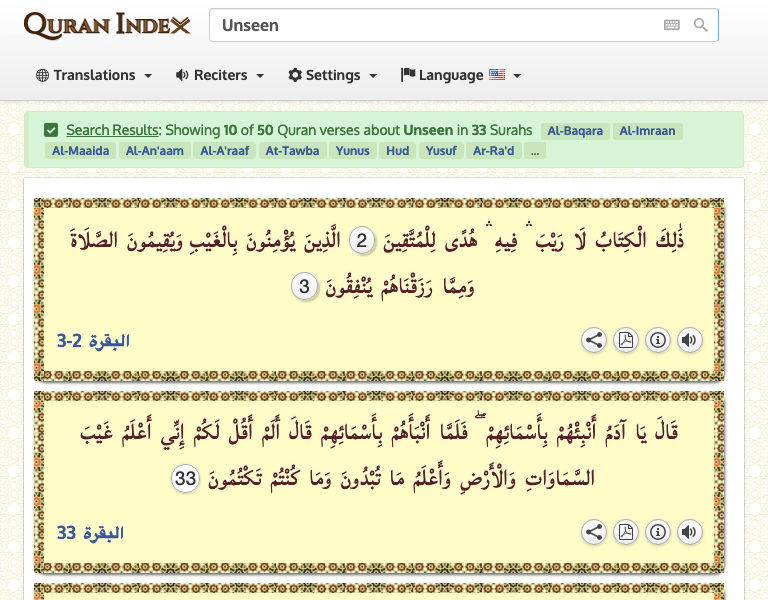768x600 pixels.
Task: Open the Search Results link
Action: 113,130
